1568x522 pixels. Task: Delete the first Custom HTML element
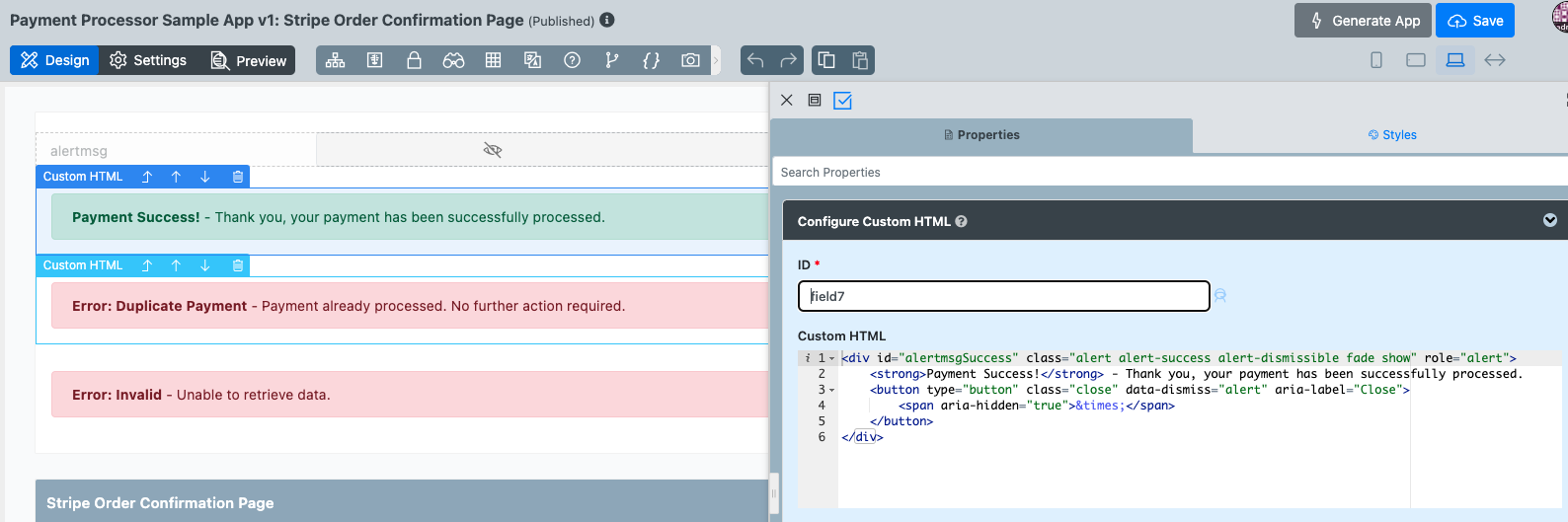coord(237,177)
